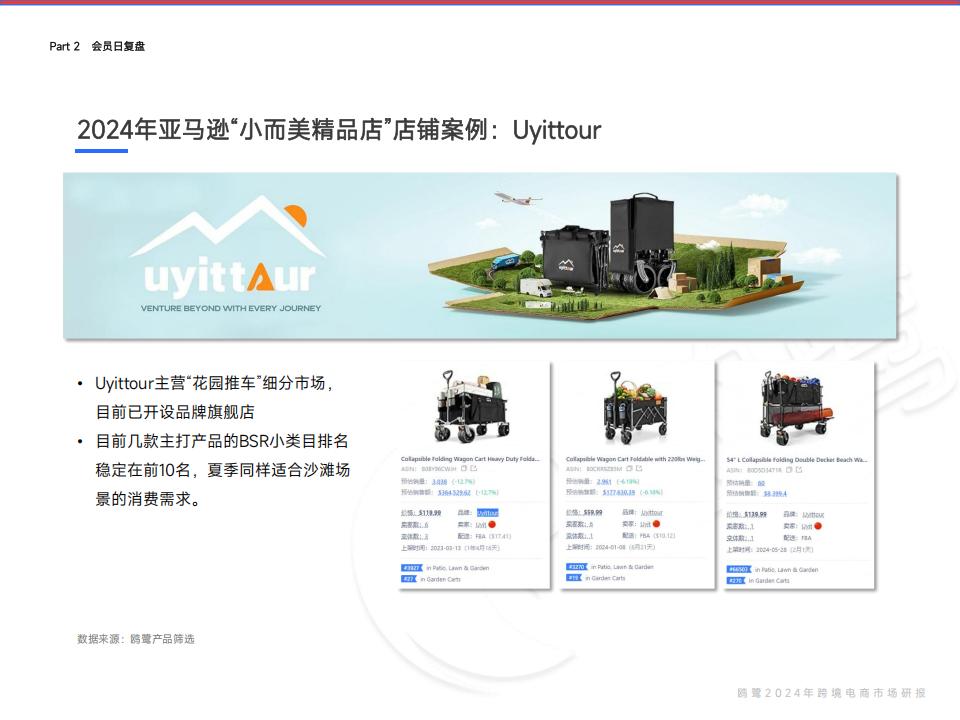The width and height of the screenshot is (960, 720).
Task: Click FBA fulfillment text in $59.99 card
Action: (x=645, y=536)
